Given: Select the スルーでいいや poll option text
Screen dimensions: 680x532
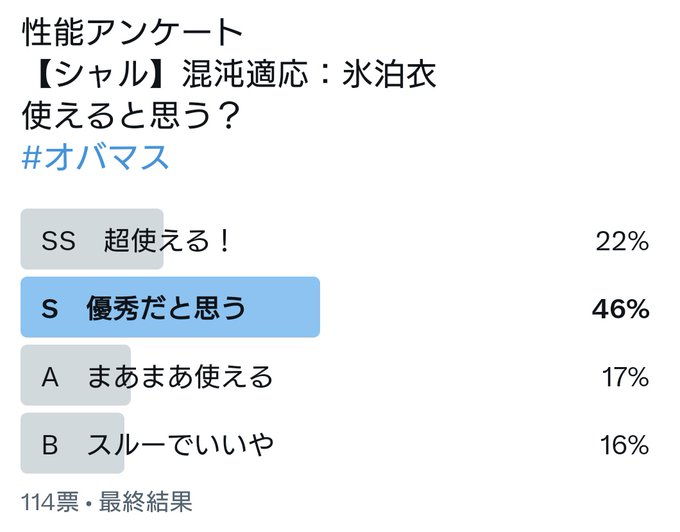Looking at the screenshot, I should point(180,444).
